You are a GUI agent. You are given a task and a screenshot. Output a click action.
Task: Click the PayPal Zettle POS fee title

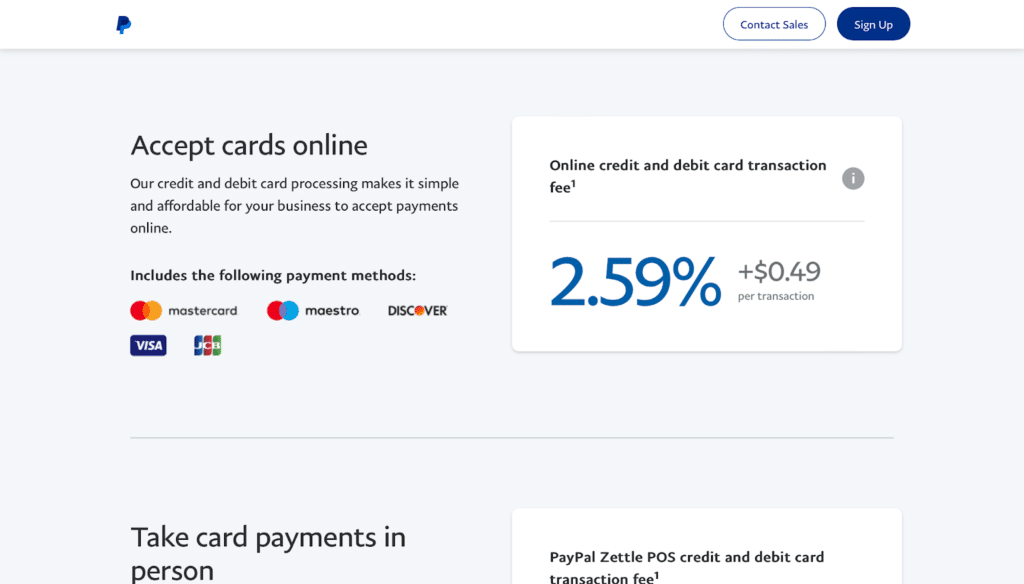(x=686, y=558)
